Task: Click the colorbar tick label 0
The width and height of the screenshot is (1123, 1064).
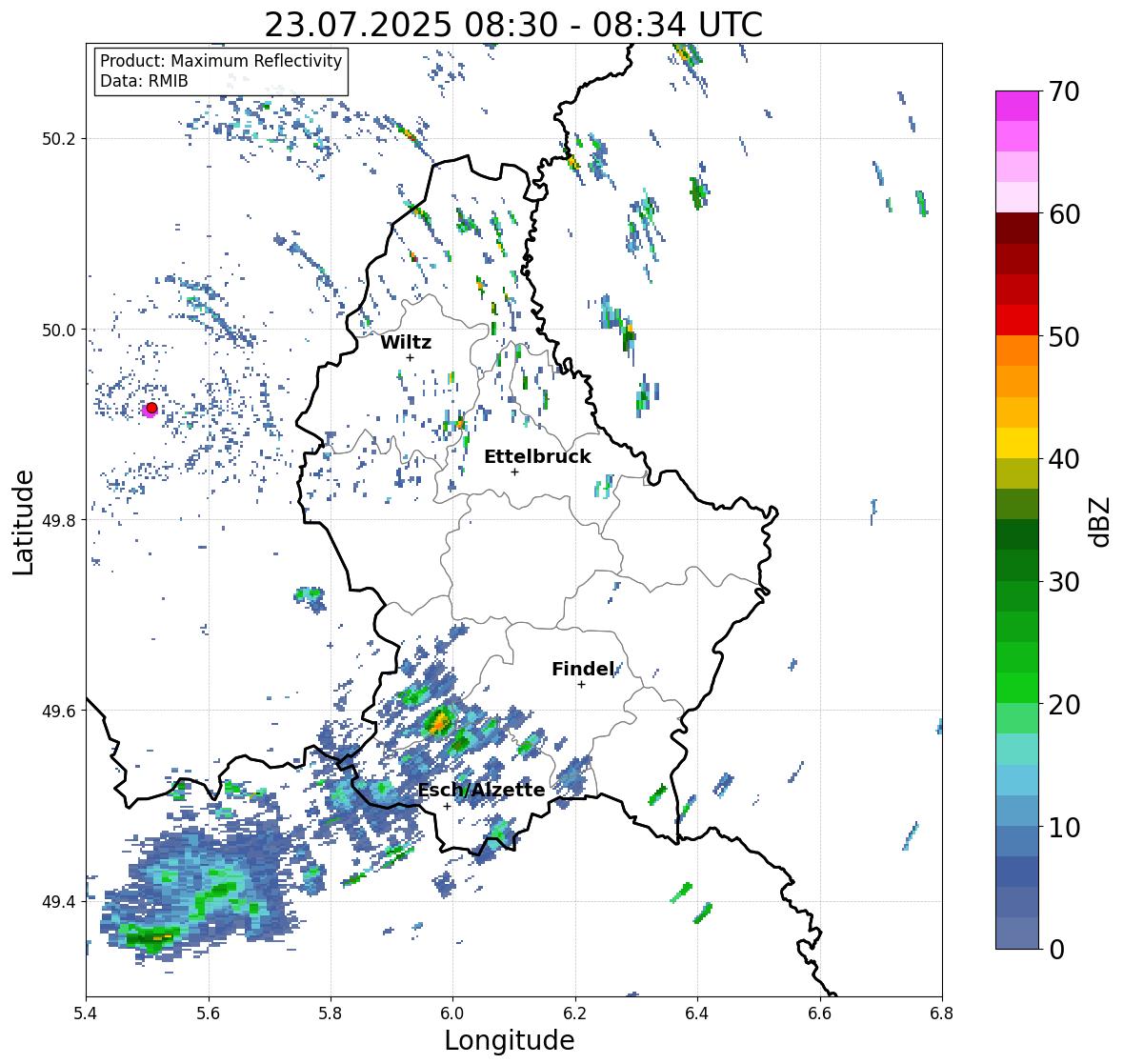Action: pos(1056,950)
